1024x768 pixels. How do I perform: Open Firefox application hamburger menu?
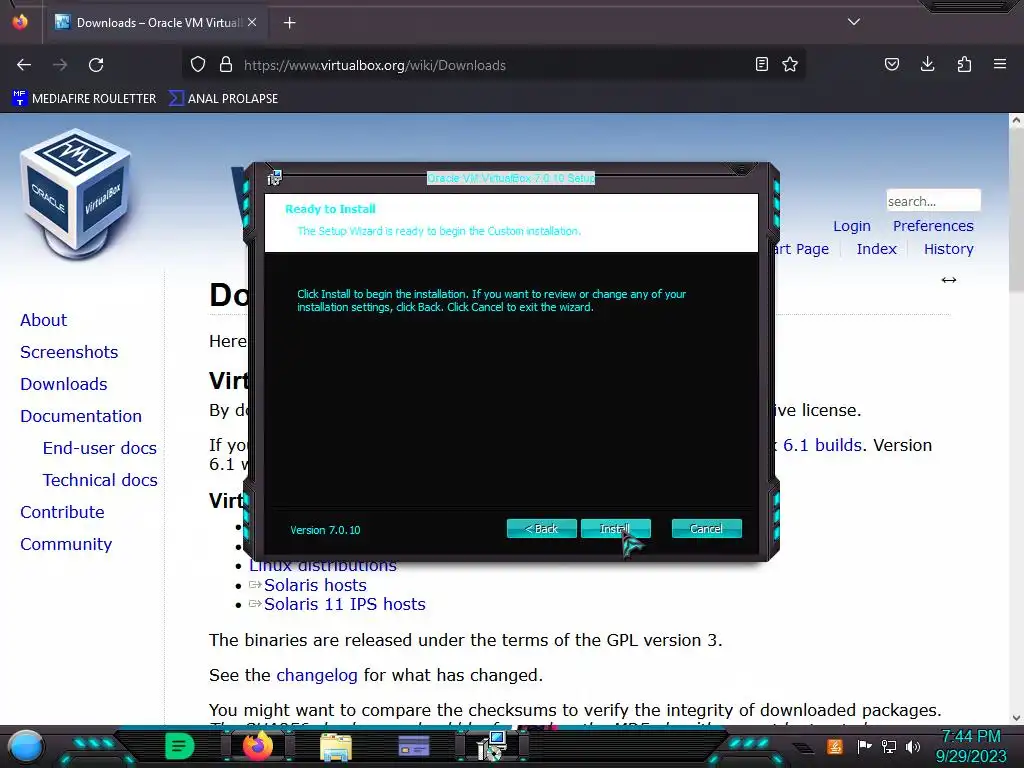click(x=1000, y=64)
